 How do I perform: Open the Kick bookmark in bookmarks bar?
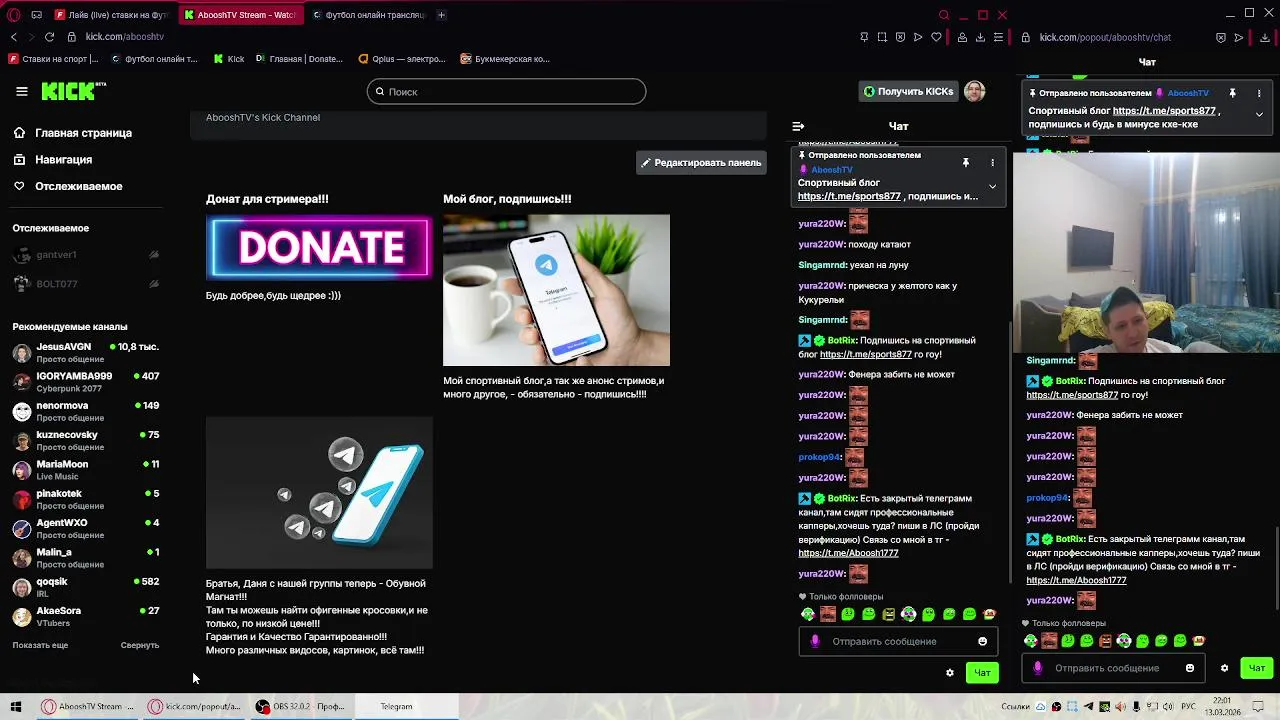(229, 59)
